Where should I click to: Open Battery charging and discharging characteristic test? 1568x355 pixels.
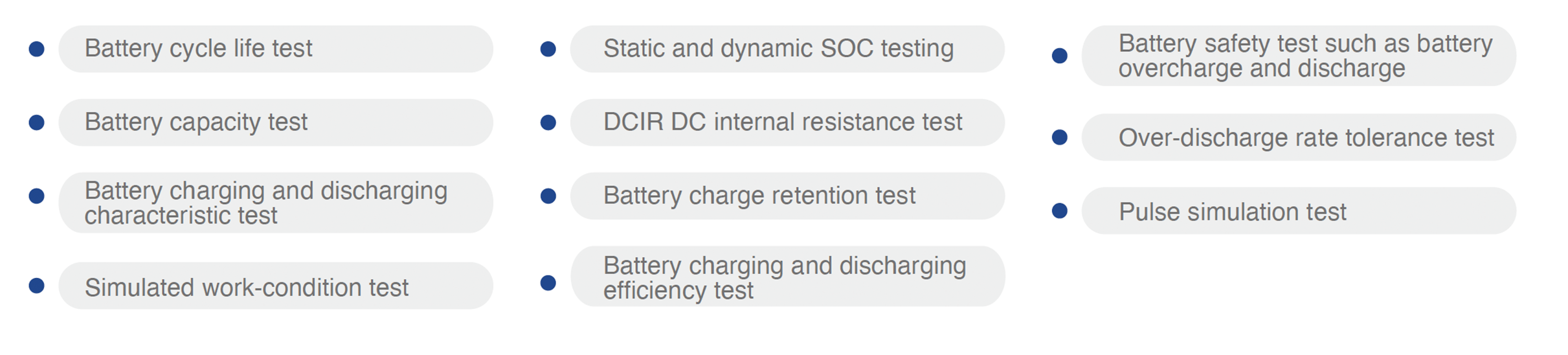275,203
